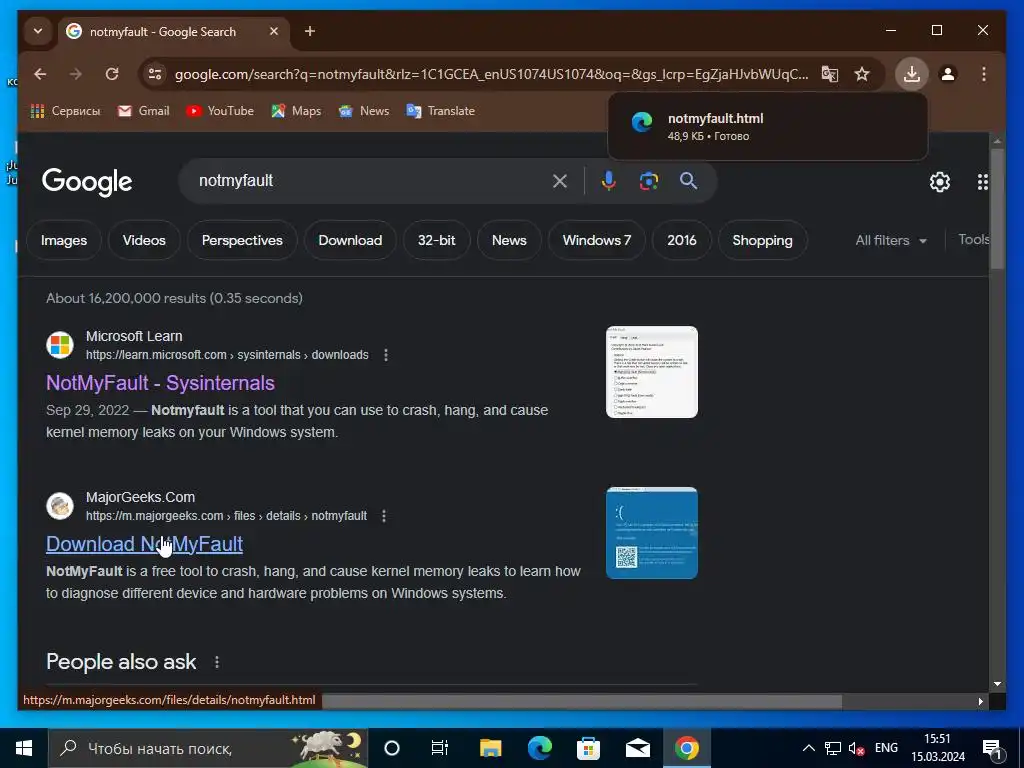Open site information icon in address bar
1024x768 pixels.
tap(155, 74)
